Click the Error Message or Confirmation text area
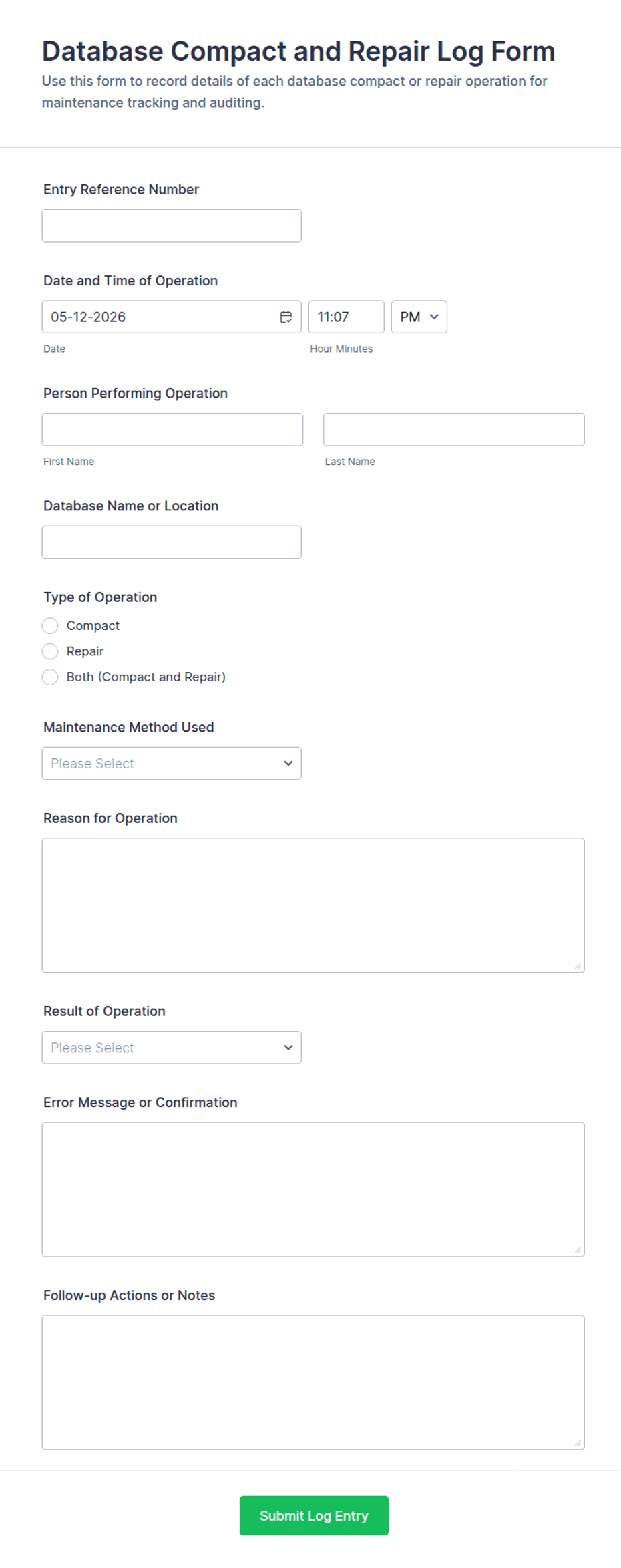621x1568 pixels. coord(313,1189)
